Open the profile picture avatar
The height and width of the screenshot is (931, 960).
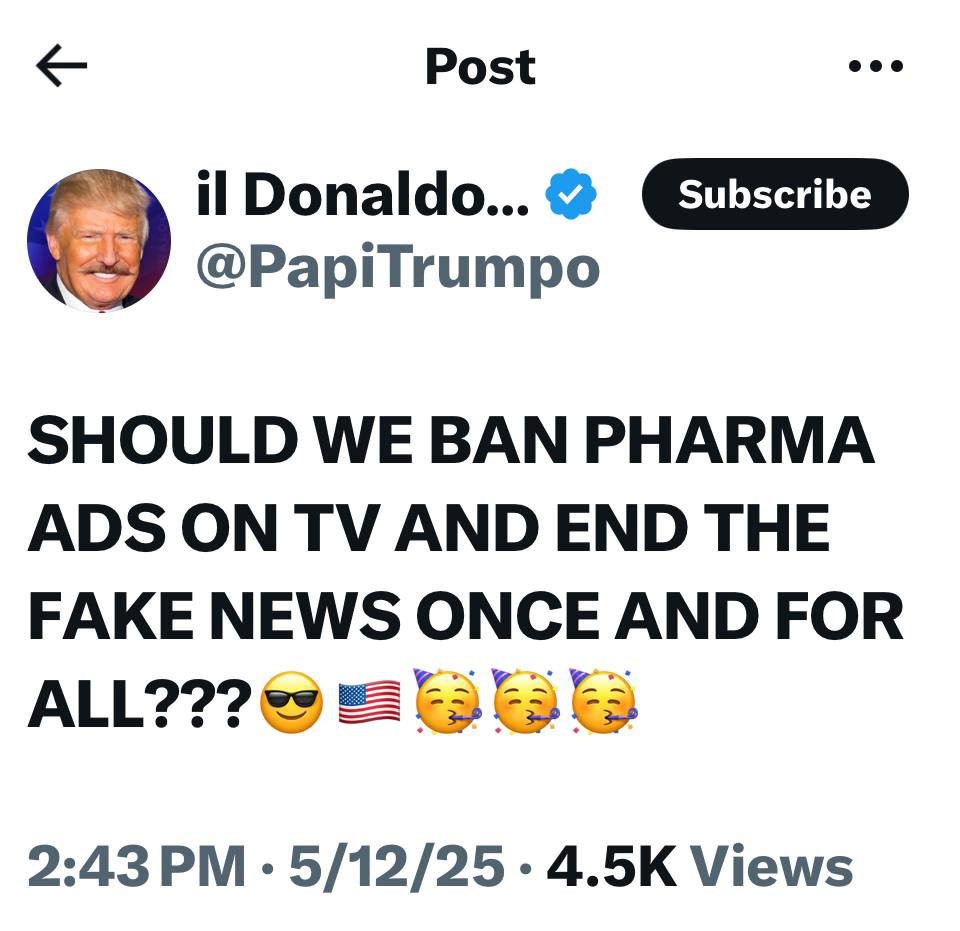(x=99, y=241)
